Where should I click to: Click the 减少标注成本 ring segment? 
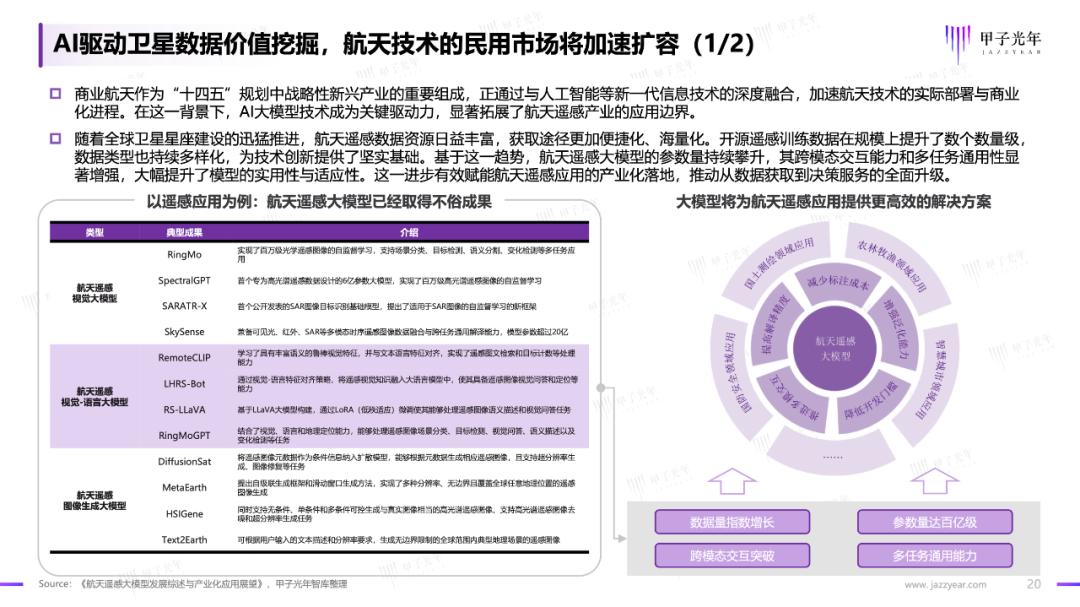[x=838, y=282]
